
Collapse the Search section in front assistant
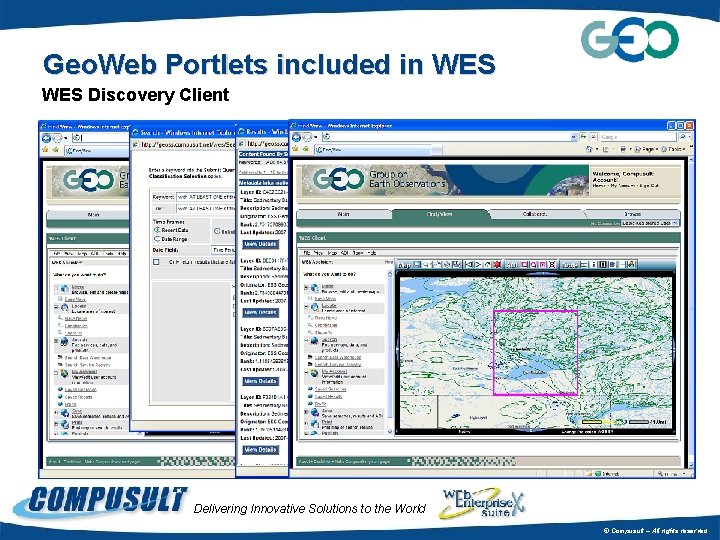pyautogui.click(x=306, y=340)
